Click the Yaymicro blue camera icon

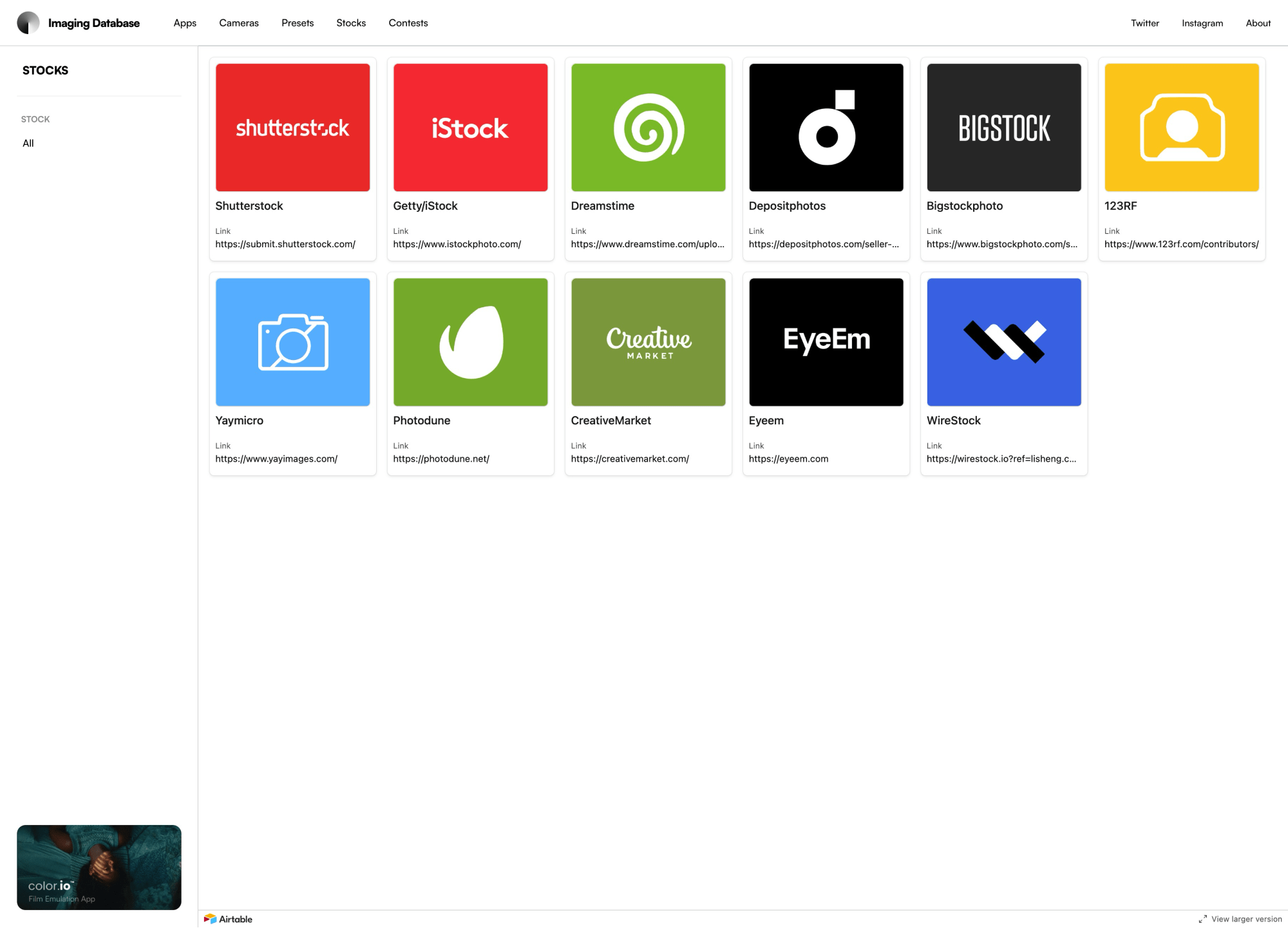[x=293, y=342]
